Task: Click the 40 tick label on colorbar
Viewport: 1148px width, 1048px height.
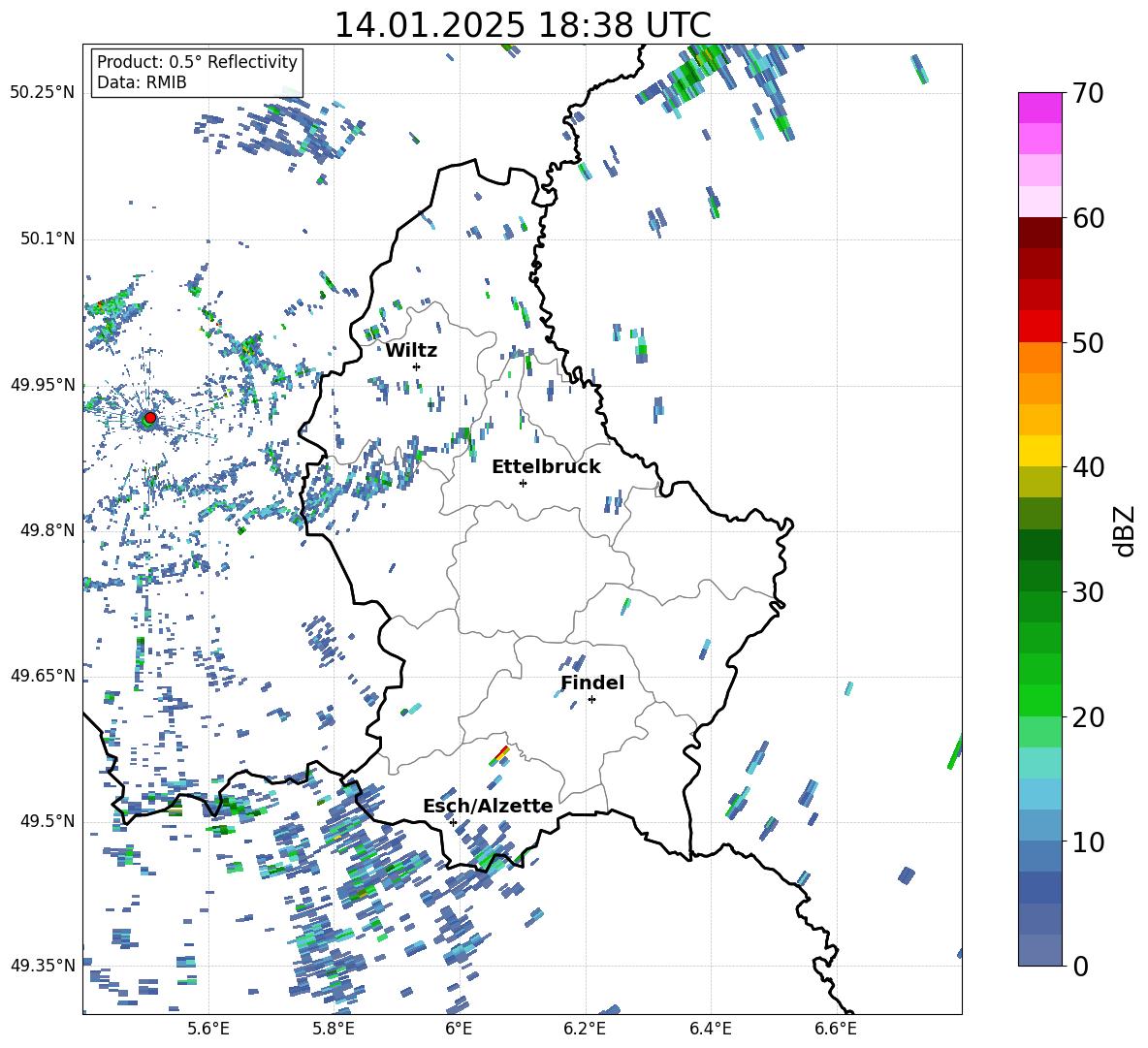Action: (1088, 467)
